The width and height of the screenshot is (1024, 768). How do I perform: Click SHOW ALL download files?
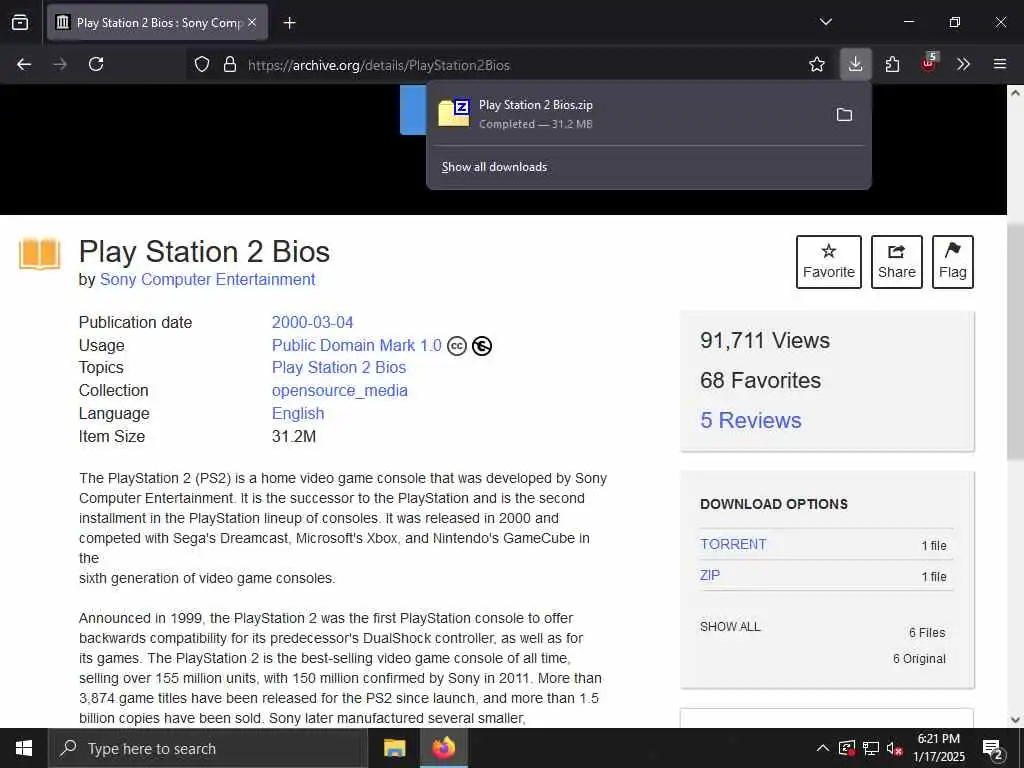click(730, 627)
